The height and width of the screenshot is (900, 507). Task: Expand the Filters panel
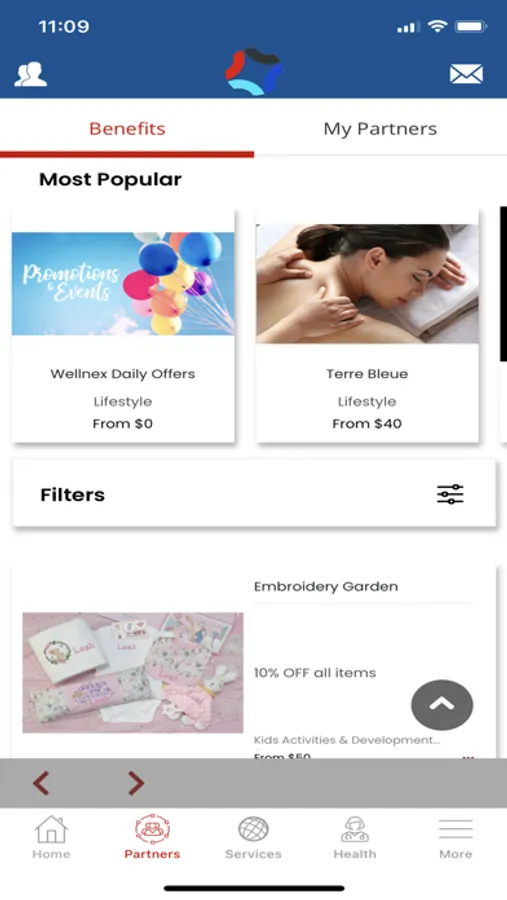[254, 494]
